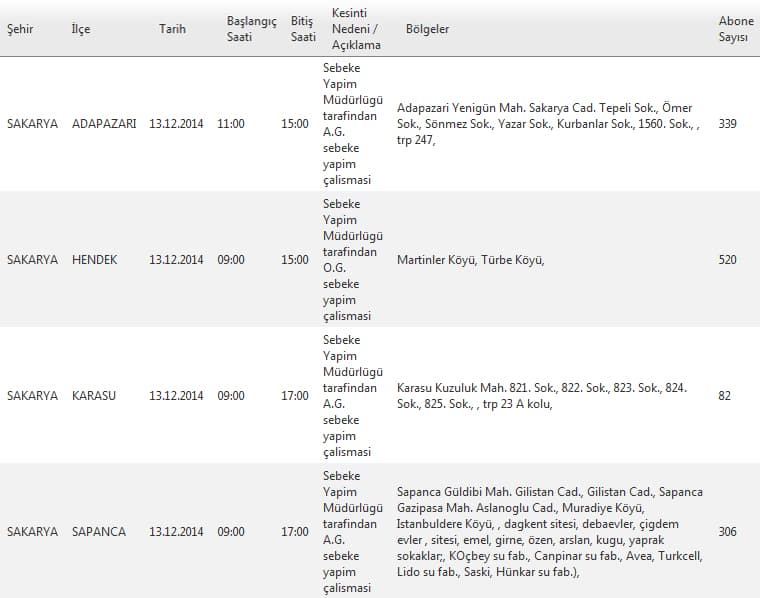
Task: Click the 11:00 start time cell
Action: tap(231, 124)
